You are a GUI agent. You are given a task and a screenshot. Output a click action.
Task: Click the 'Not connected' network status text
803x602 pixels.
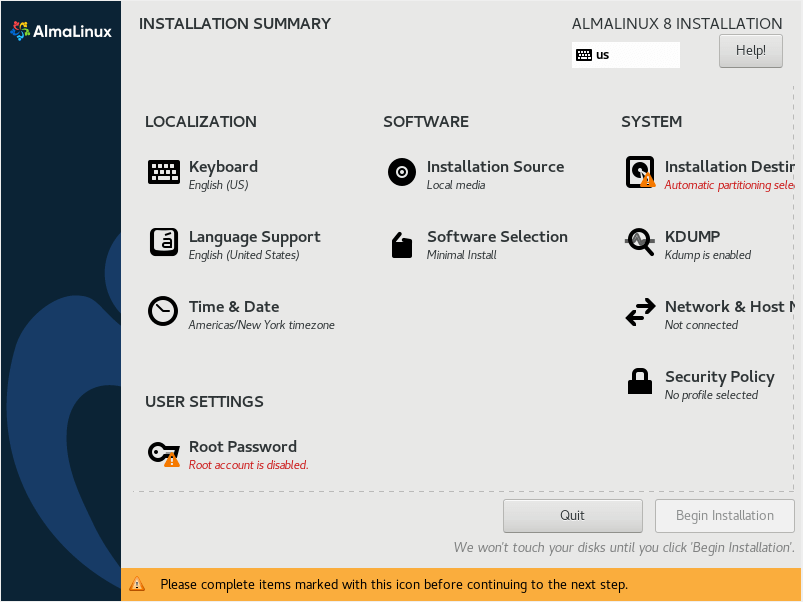pos(701,325)
